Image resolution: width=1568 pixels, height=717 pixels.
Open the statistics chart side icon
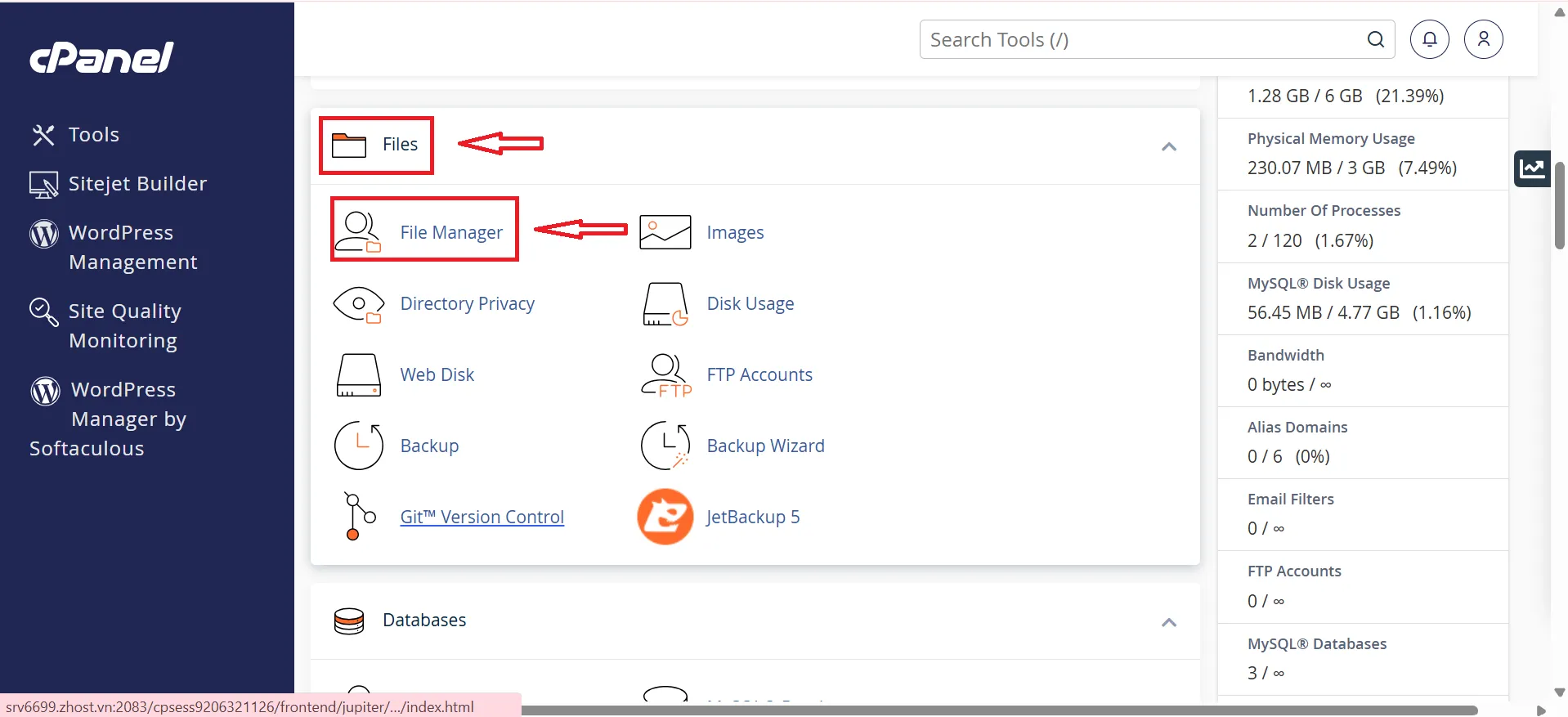[1531, 169]
